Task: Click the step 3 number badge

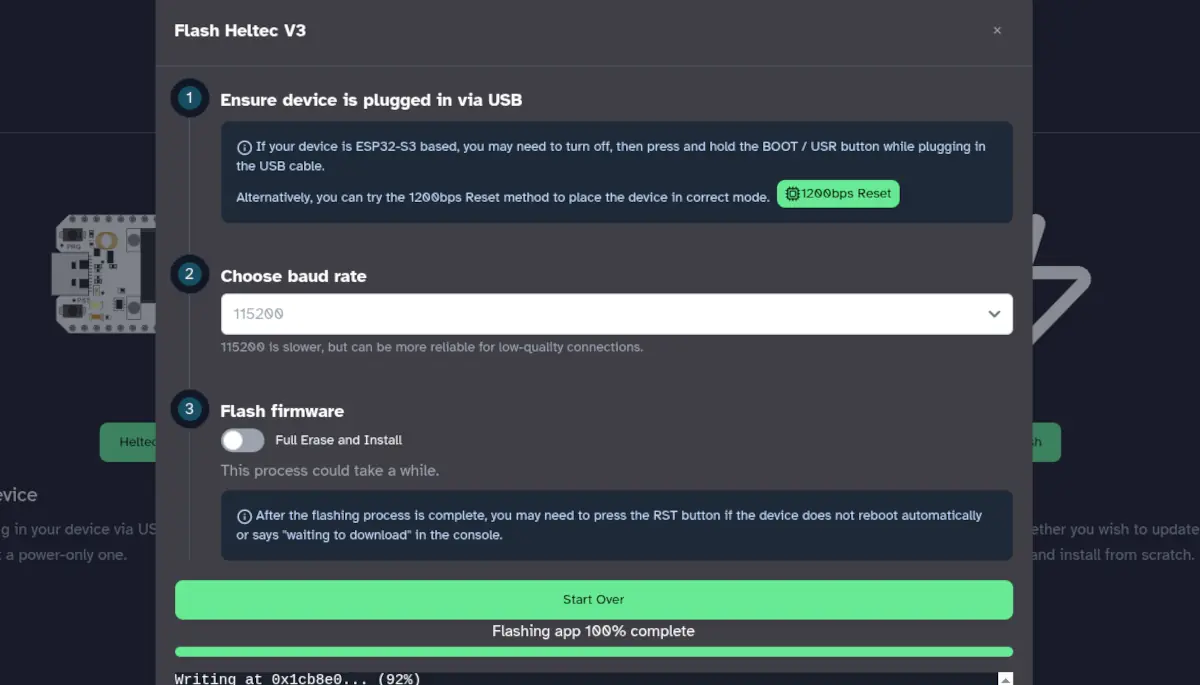Action: coord(190,409)
